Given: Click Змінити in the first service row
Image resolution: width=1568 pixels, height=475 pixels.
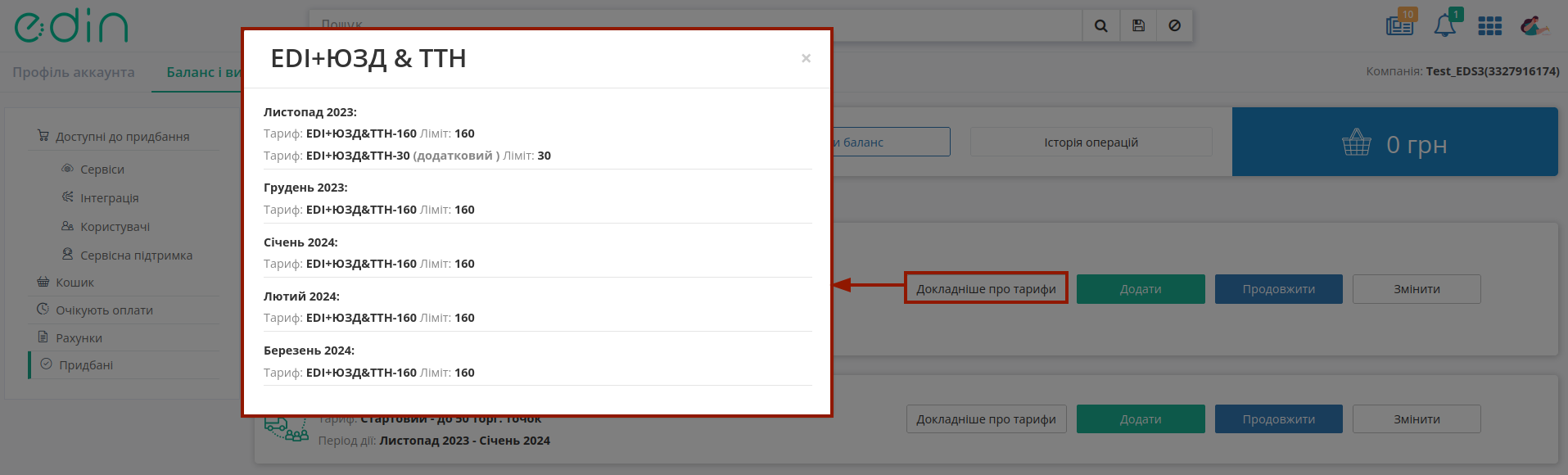Looking at the screenshot, I should (x=1417, y=289).
